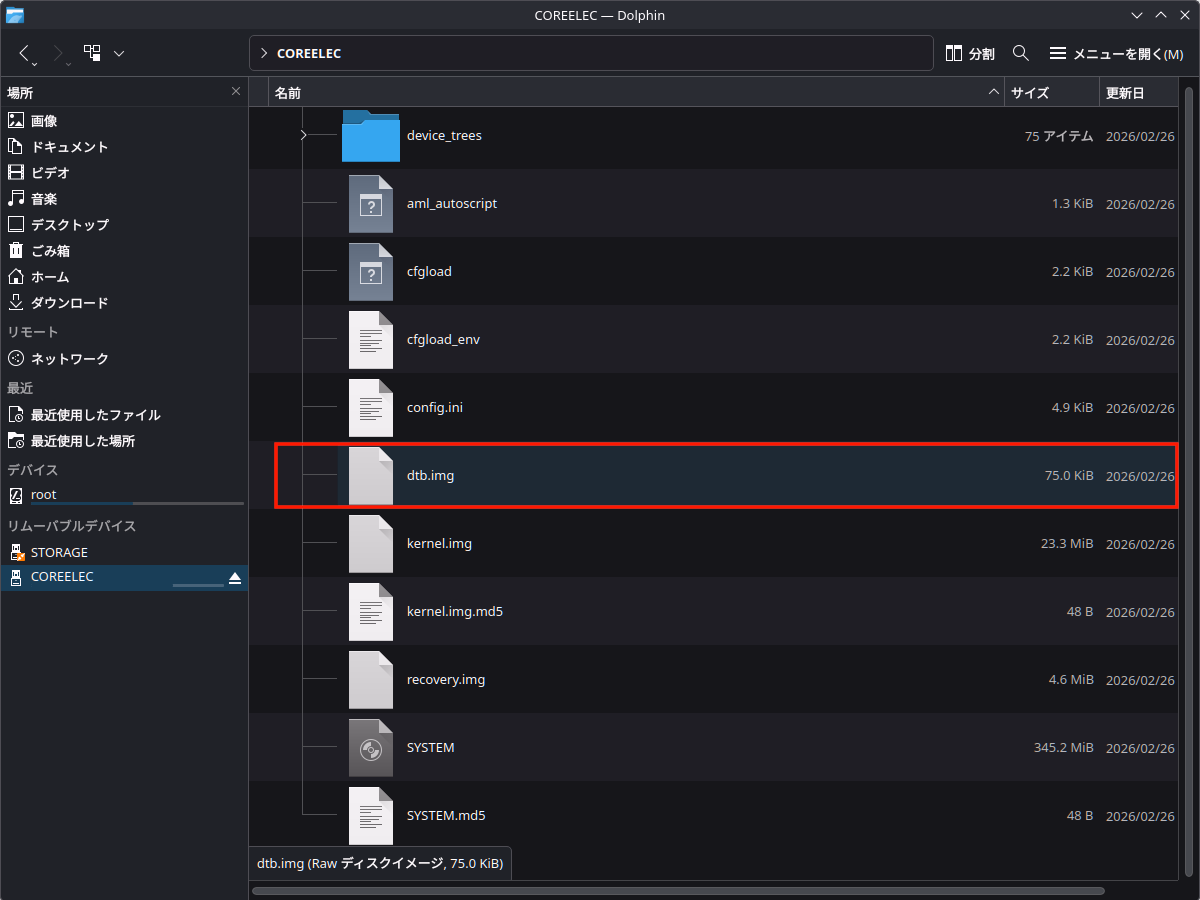Select the dtb.img file icon
Viewport: 1200px width, 900px height.
pyautogui.click(x=370, y=476)
